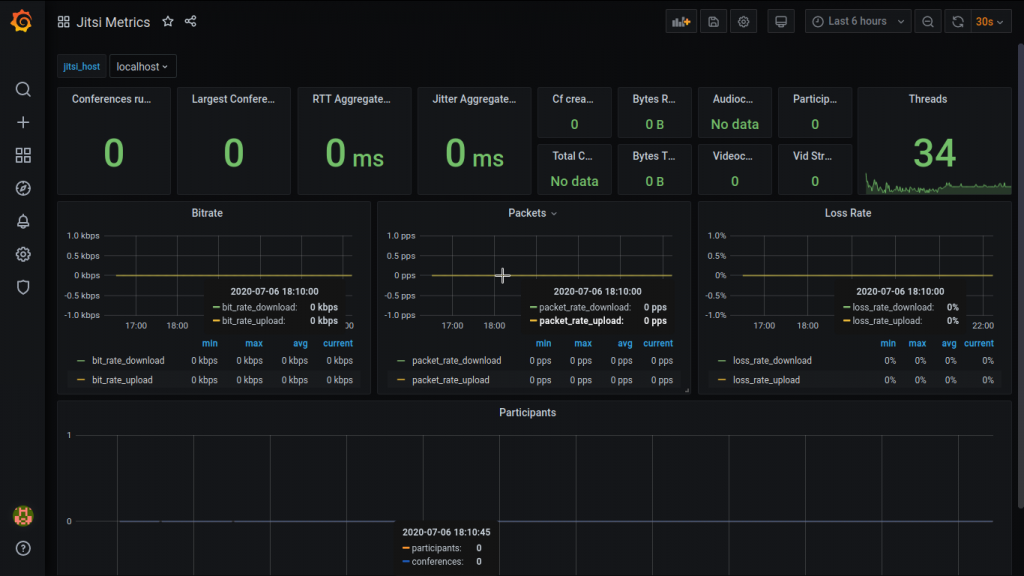Viewport: 1024px width, 576px height.
Task: Open the Threads panel title menu
Action: pyautogui.click(x=927, y=99)
